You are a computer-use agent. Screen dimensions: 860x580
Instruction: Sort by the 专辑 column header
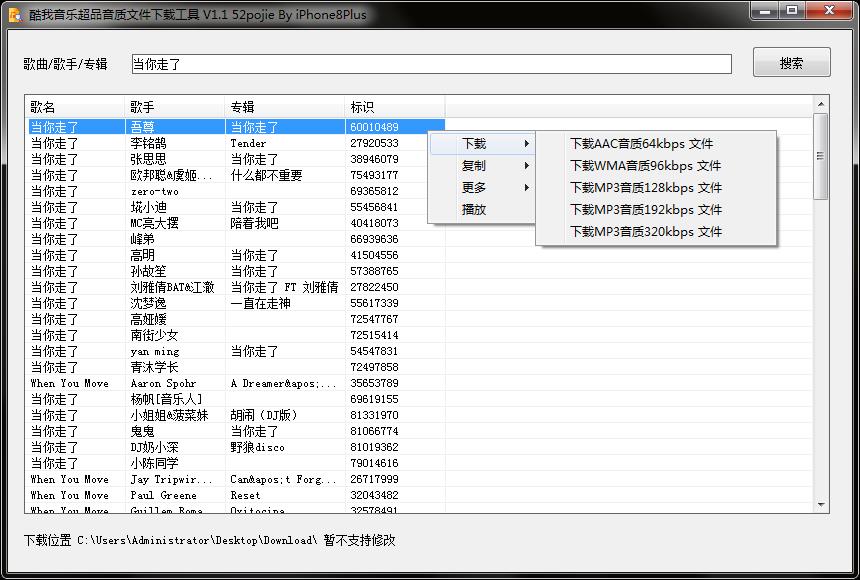285,107
